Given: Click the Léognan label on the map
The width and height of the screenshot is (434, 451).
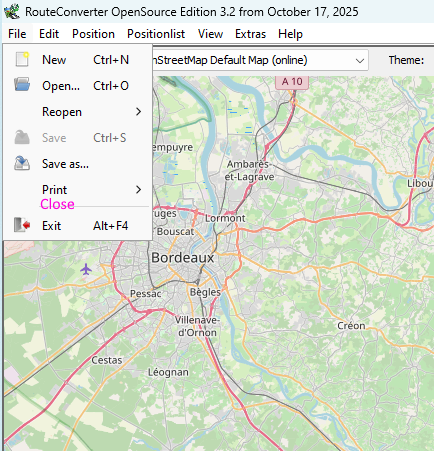Looking at the screenshot, I should [168, 372].
